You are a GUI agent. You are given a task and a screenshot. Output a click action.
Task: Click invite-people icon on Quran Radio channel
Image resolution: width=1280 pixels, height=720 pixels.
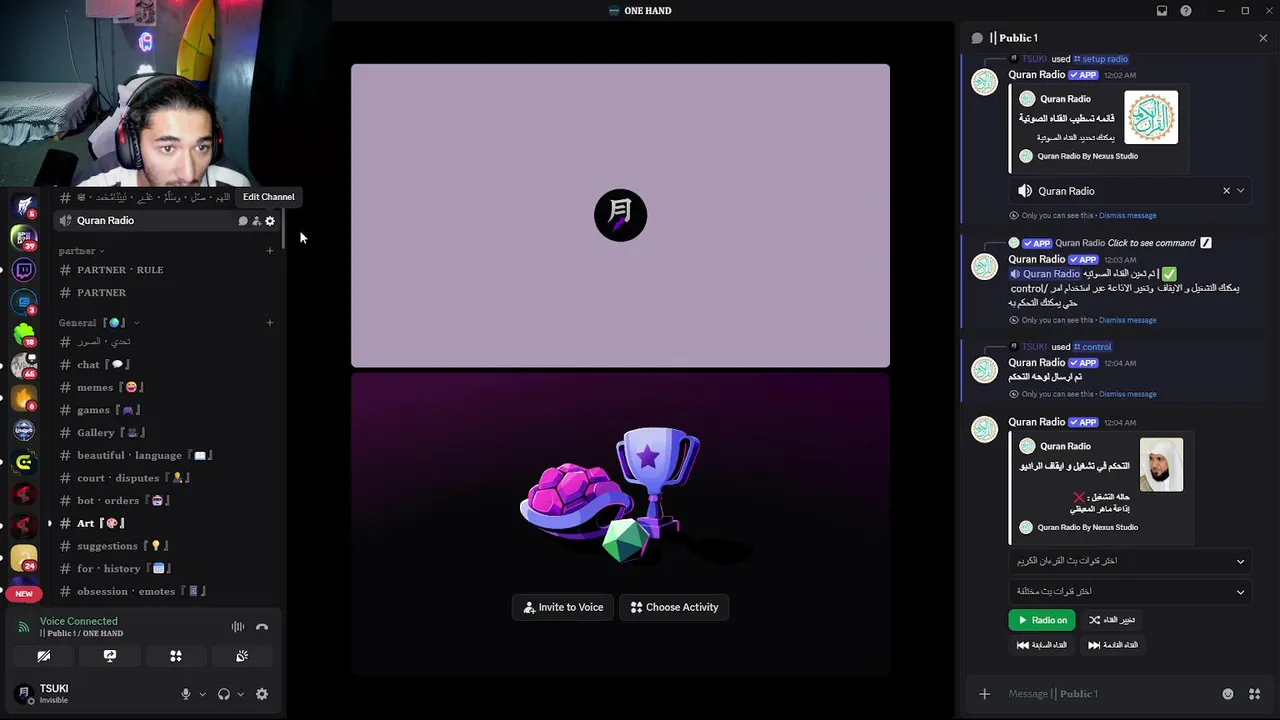click(256, 221)
